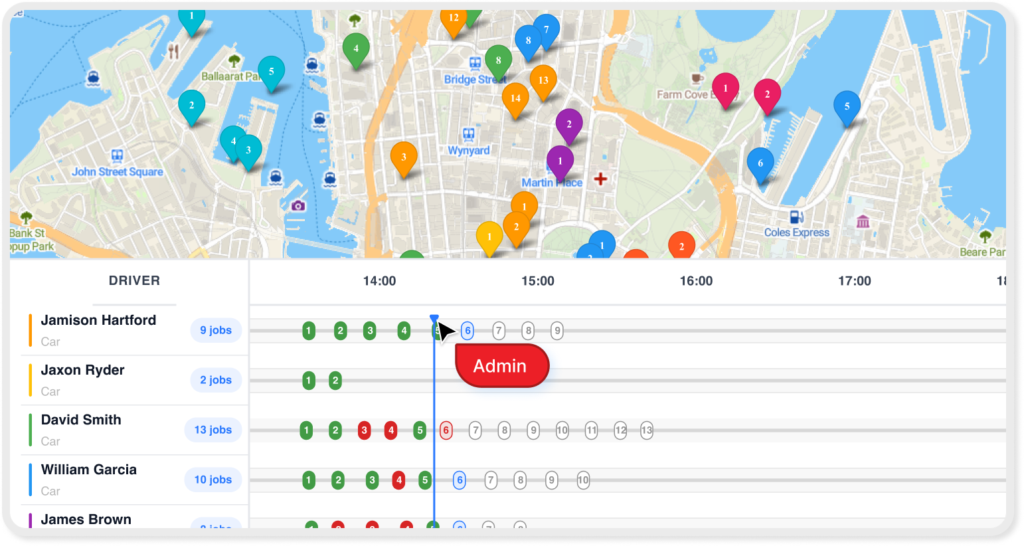Select the teal map pin numbered 5

click(x=270, y=72)
